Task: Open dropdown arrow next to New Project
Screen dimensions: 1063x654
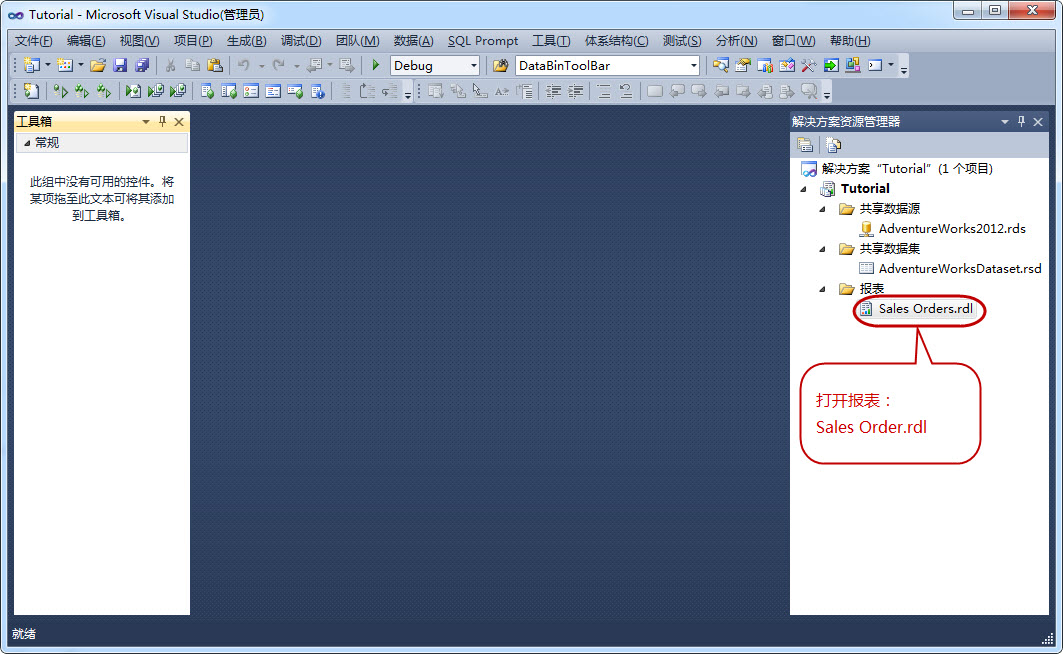Action: pyautogui.click(x=47, y=65)
